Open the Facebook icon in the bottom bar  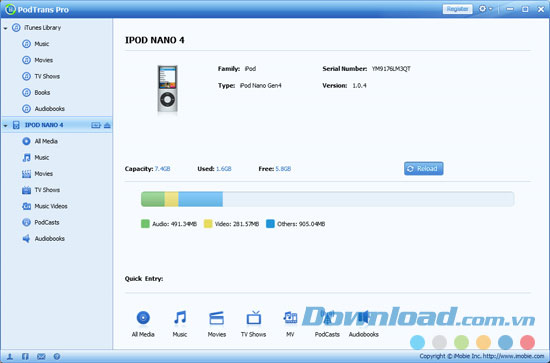click(x=25, y=357)
